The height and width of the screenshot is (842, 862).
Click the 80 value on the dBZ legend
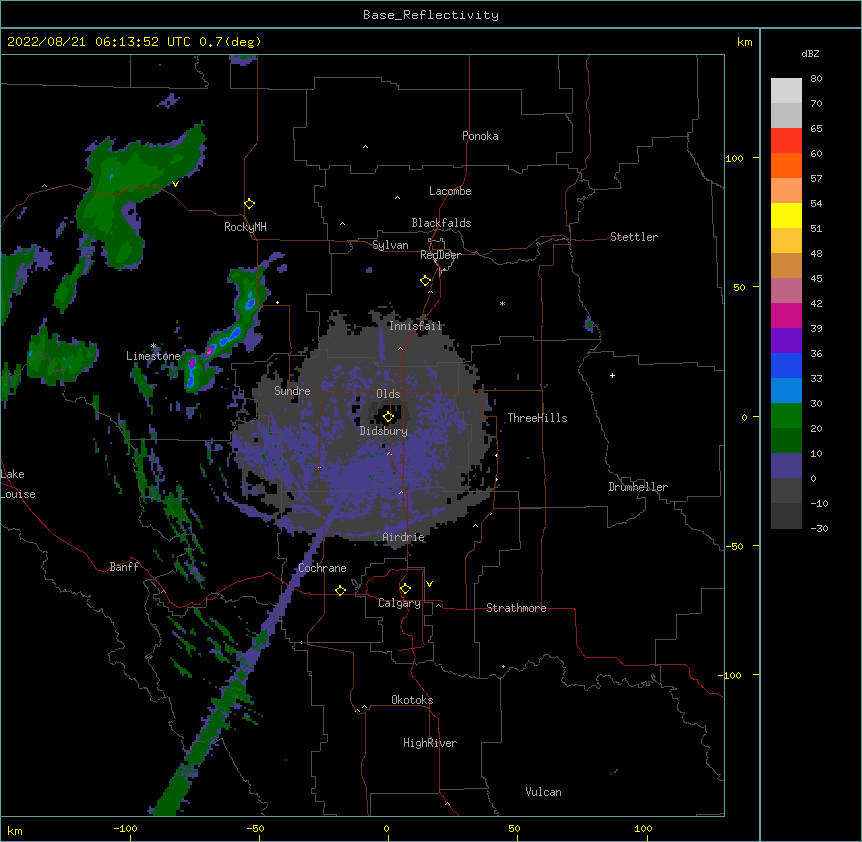pos(816,79)
